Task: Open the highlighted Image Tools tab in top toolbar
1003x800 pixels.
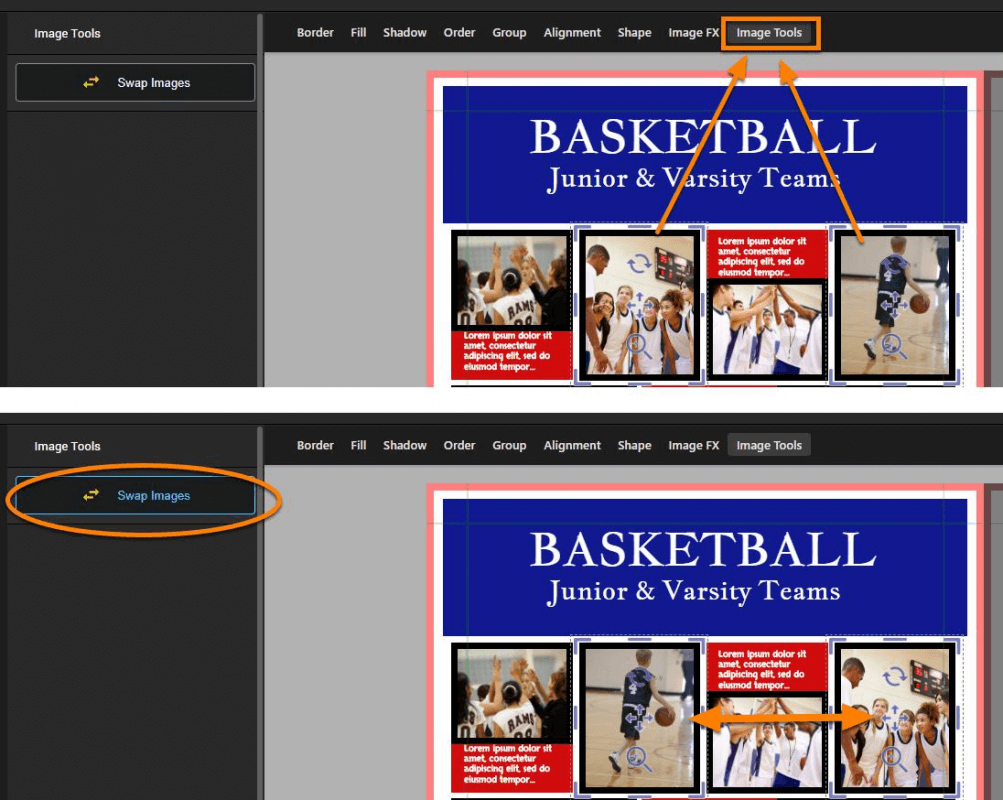Action: point(769,33)
